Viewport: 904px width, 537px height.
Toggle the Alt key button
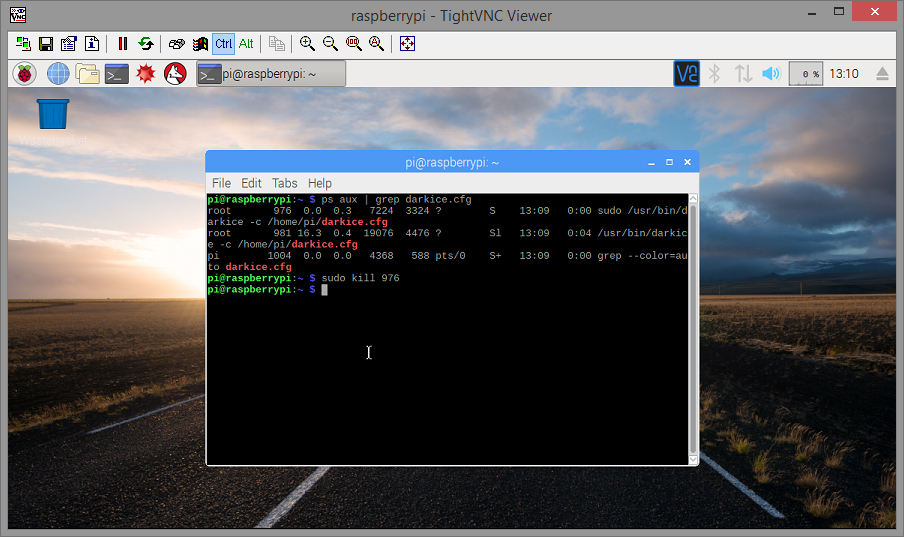[246, 44]
